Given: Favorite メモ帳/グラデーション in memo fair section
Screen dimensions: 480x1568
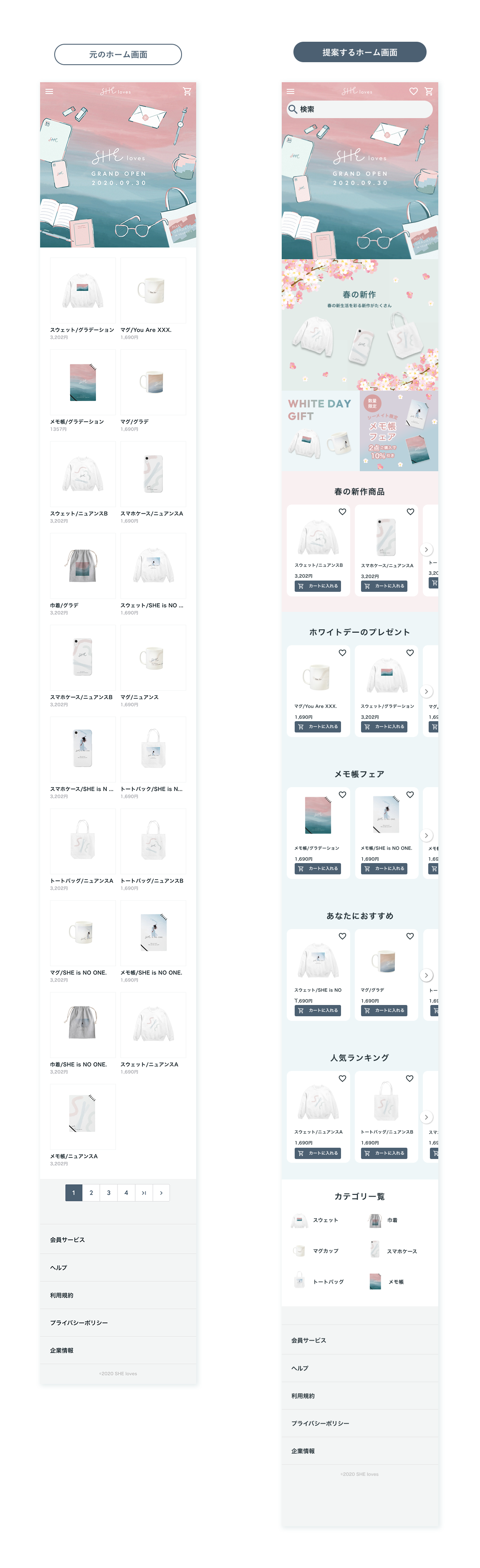Looking at the screenshot, I should [x=343, y=794].
